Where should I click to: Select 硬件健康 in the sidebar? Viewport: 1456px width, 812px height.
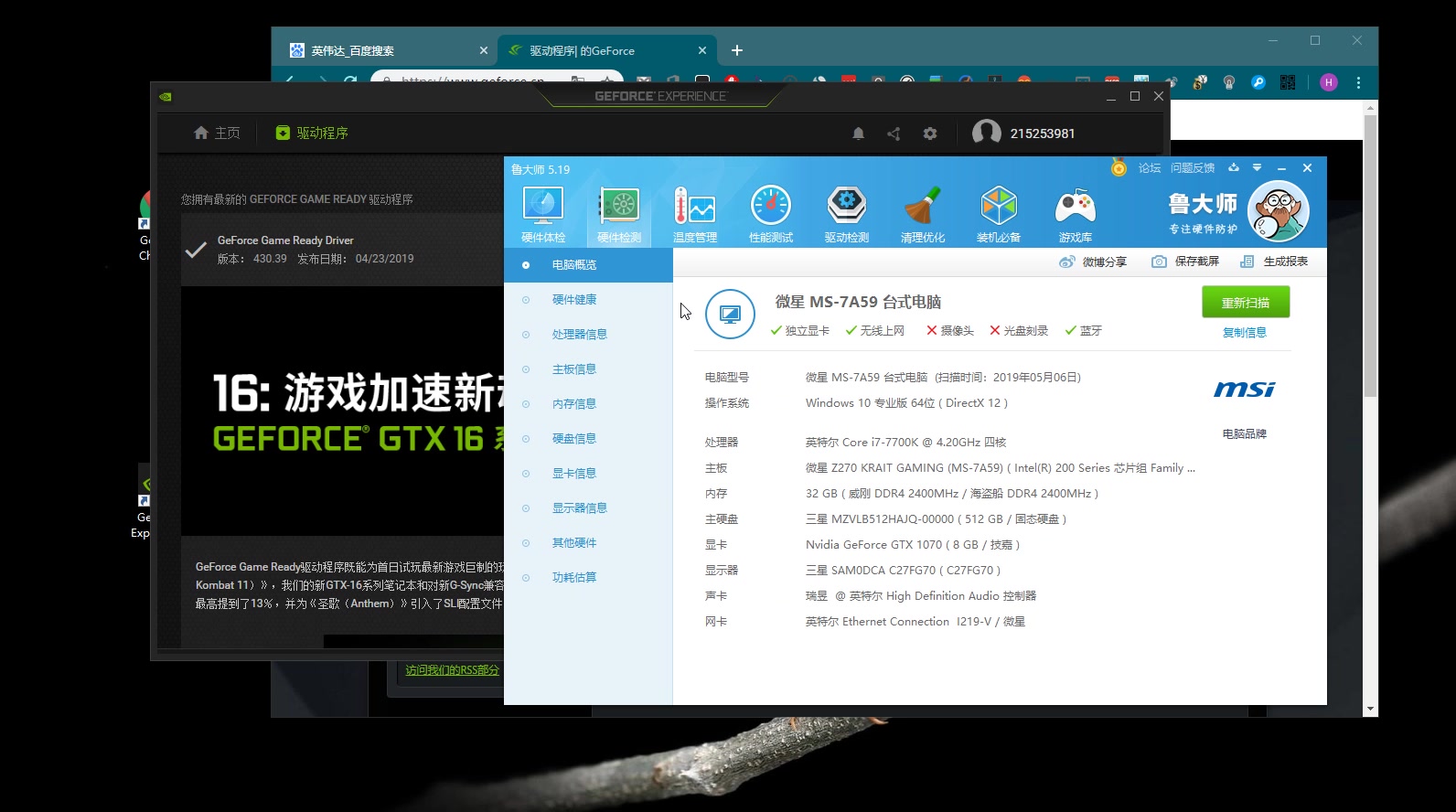(x=588, y=300)
